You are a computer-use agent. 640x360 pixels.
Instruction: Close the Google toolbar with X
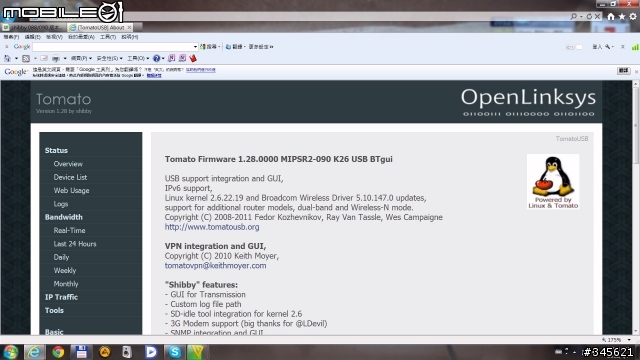point(7,47)
